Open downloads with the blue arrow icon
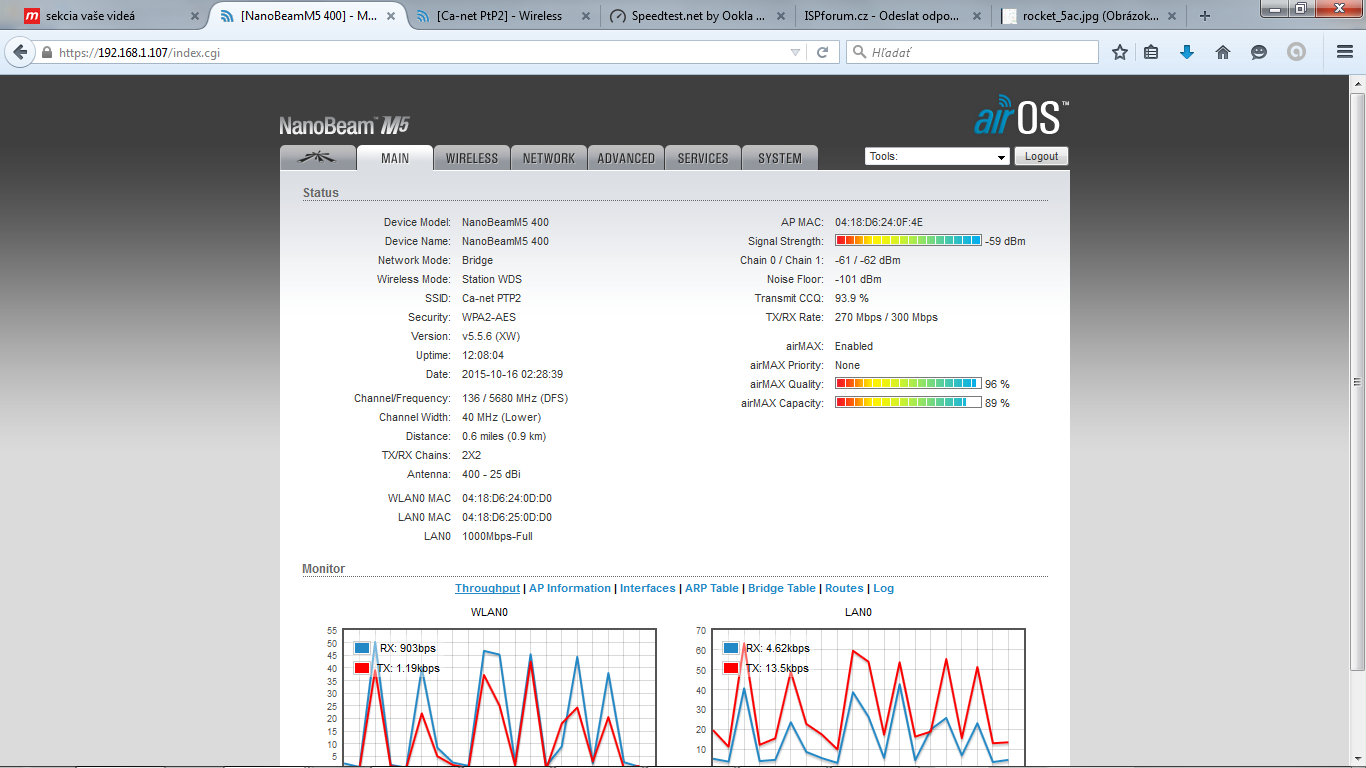This screenshot has width=1366, height=768. click(1187, 52)
